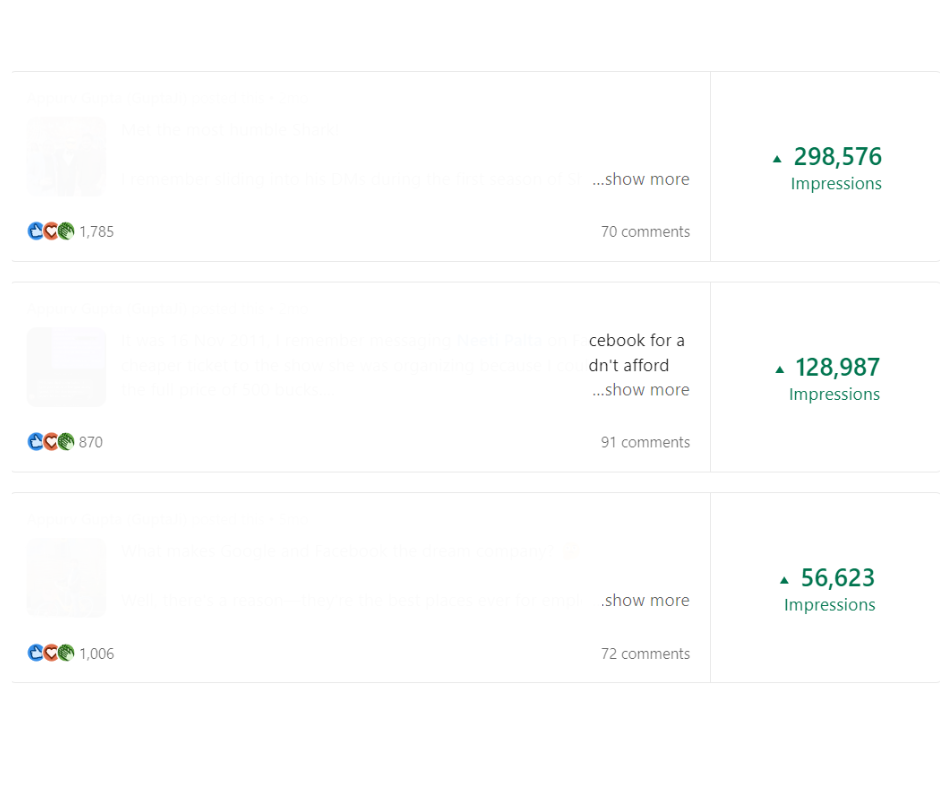
Task: Click the like reaction icon on the 870 post
Action: [x=35, y=442]
